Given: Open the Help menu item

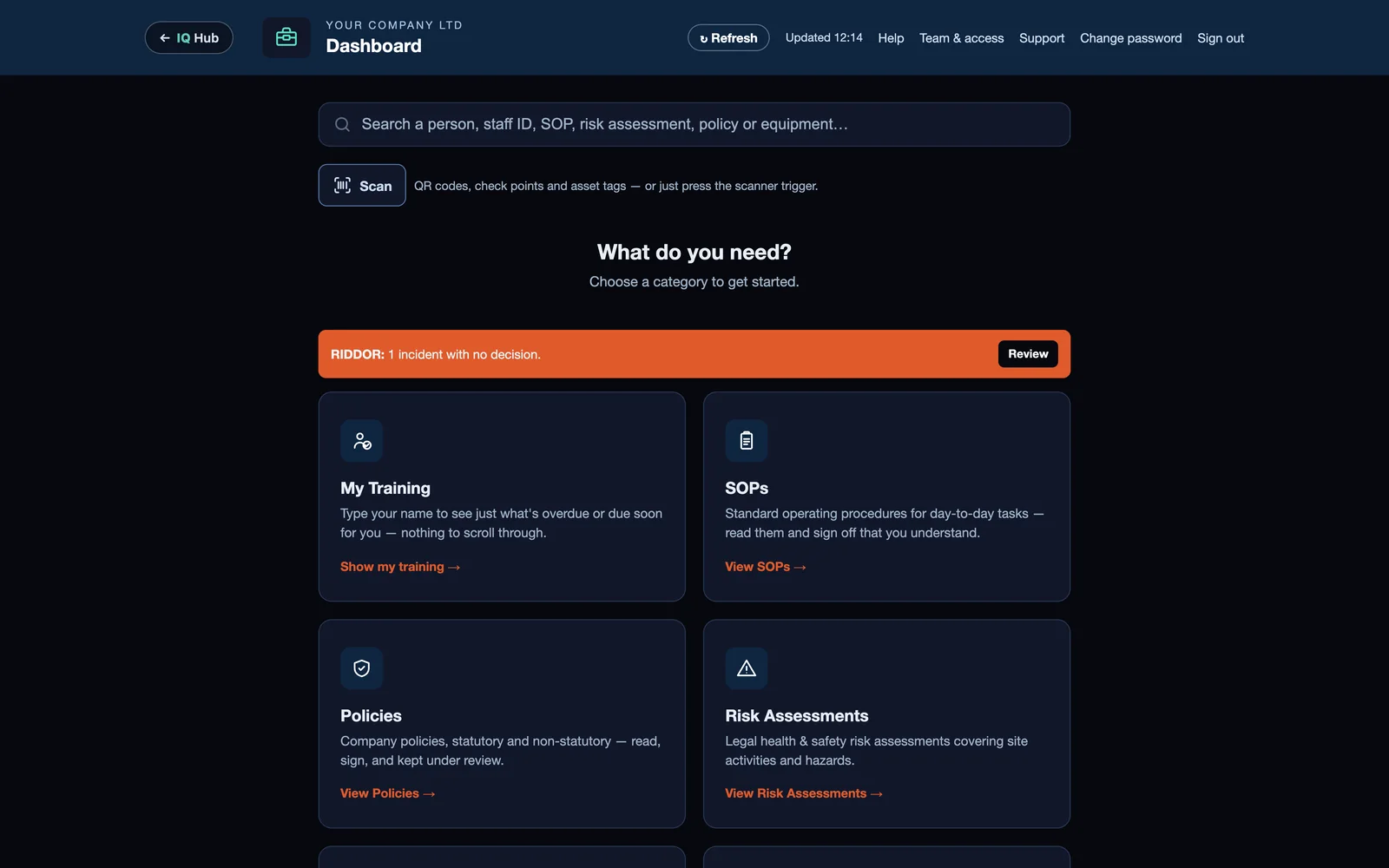Looking at the screenshot, I should [x=891, y=38].
